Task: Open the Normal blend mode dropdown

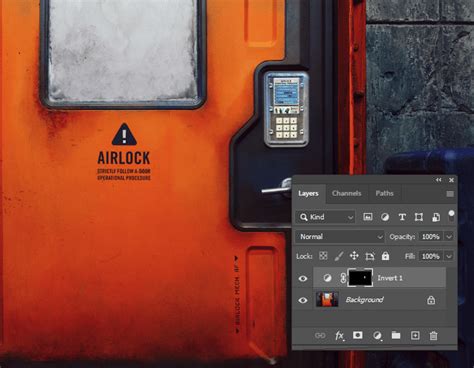Action: (x=340, y=237)
